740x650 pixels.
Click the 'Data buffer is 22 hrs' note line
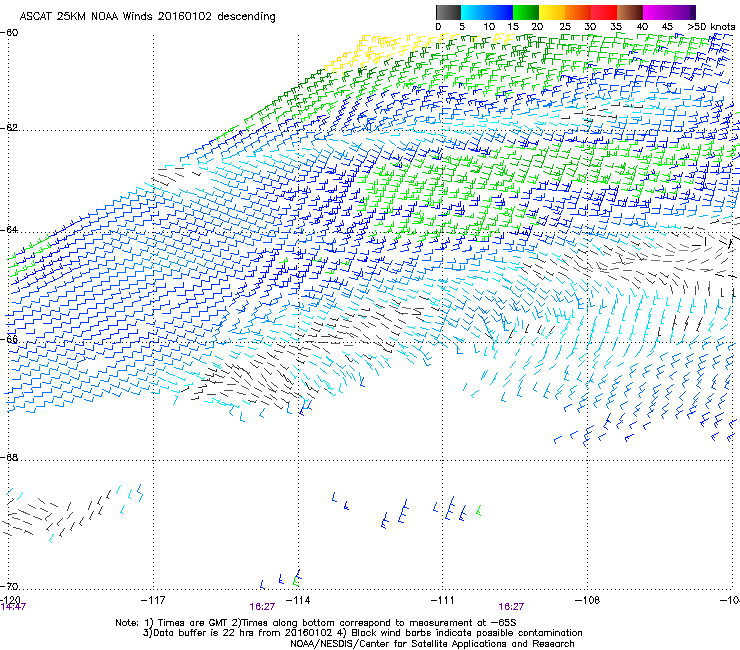point(362,633)
